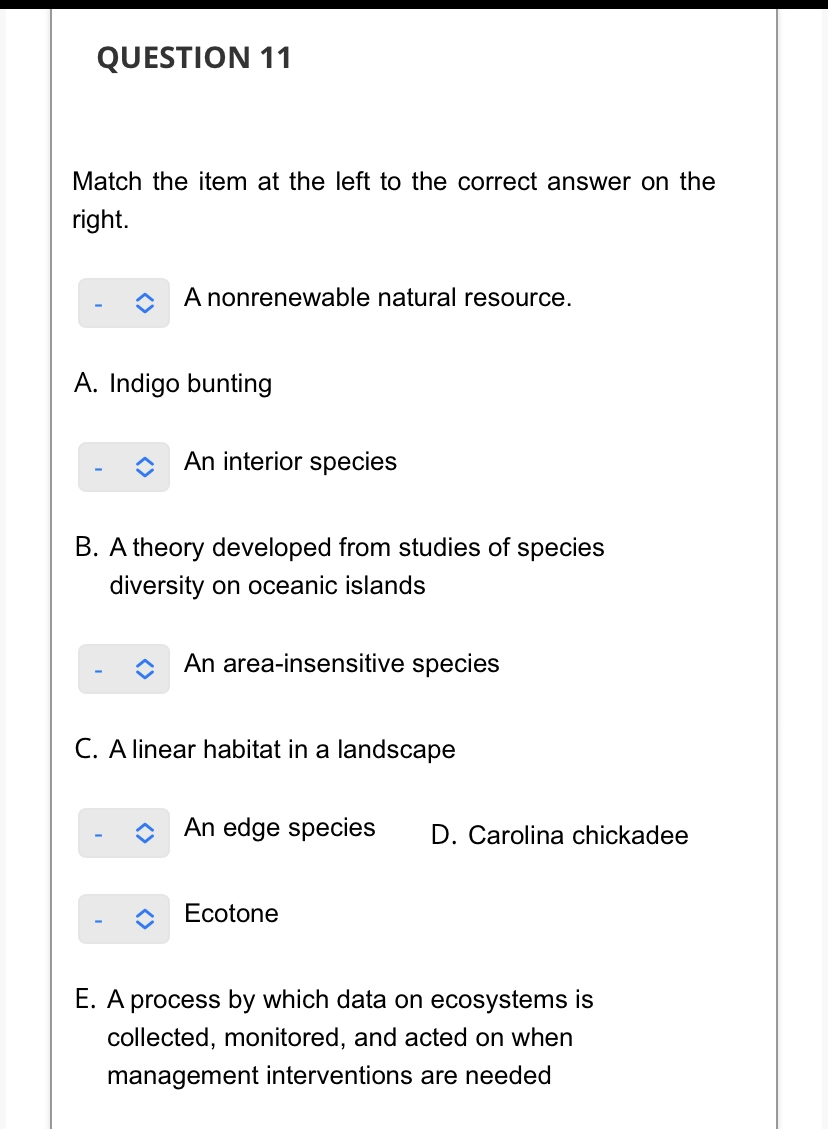Select the dash placeholder in the nonrenewable resource dropdown
This screenshot has width=828, height=1129.
point(98,304)
